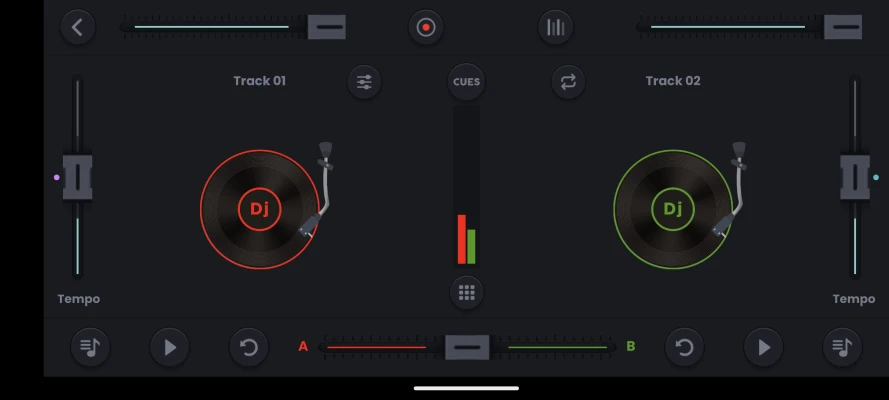Reset deck B with the restart icon
Viewport: 889px width, 400px height.
pyautogui.click(x=684, y=347)
